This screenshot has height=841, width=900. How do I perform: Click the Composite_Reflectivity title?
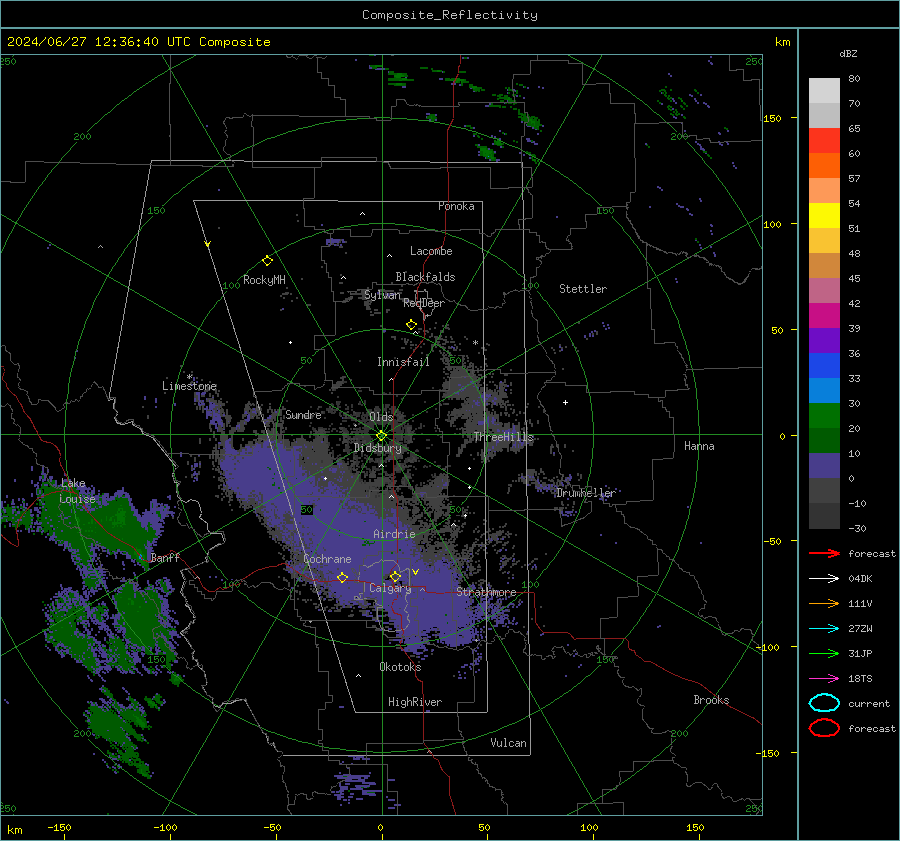point(450,15)
